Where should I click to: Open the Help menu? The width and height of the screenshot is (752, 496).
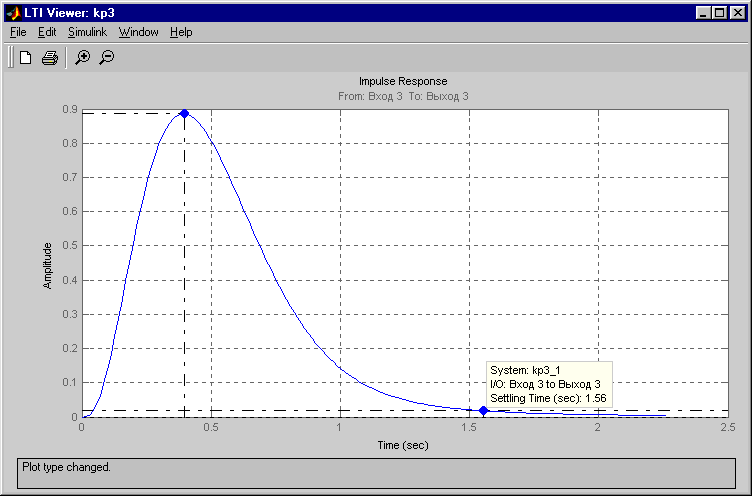pyautogui.click(x=181, y=32)
